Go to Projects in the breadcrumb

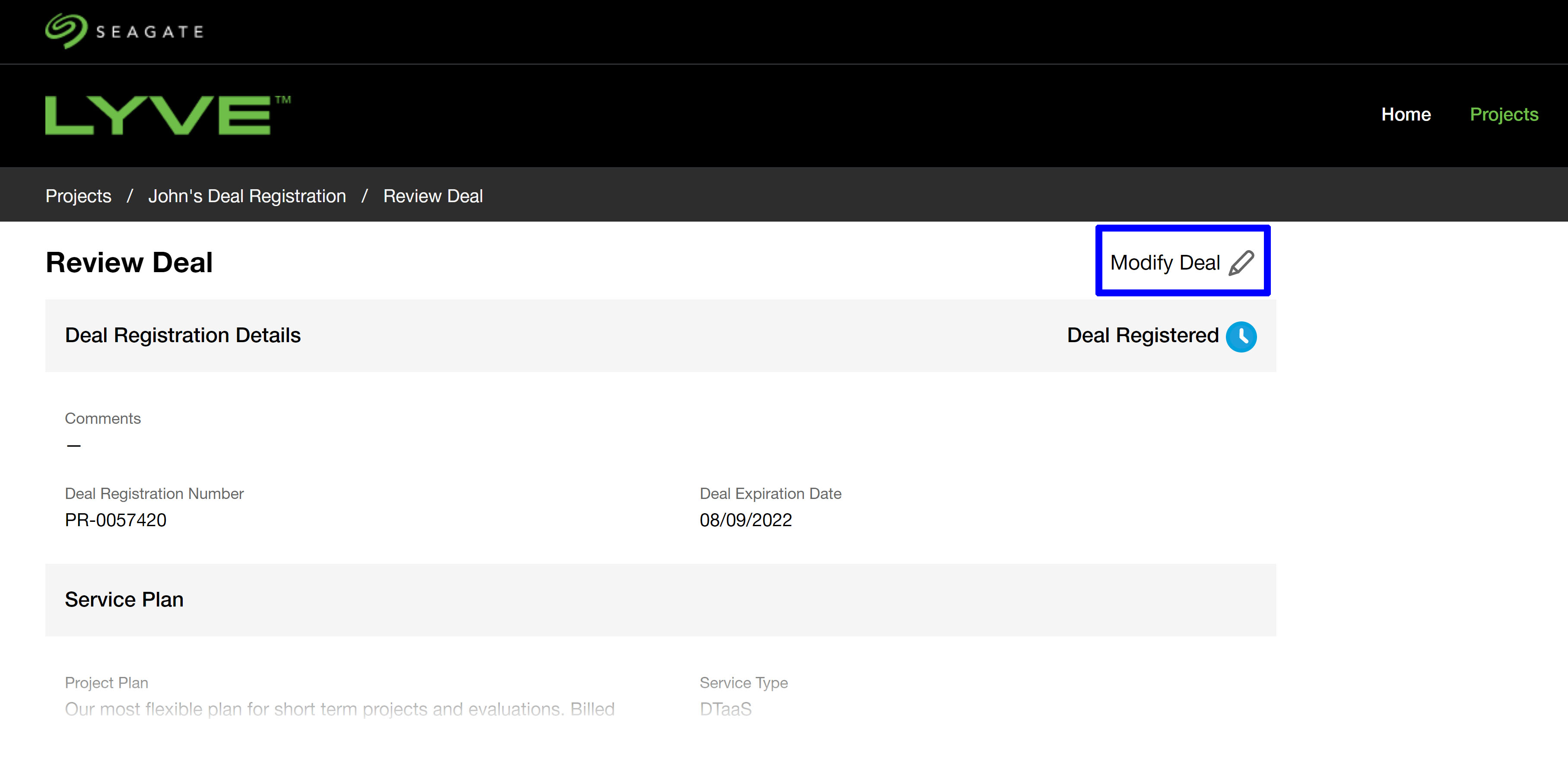(x=79, y=196)
